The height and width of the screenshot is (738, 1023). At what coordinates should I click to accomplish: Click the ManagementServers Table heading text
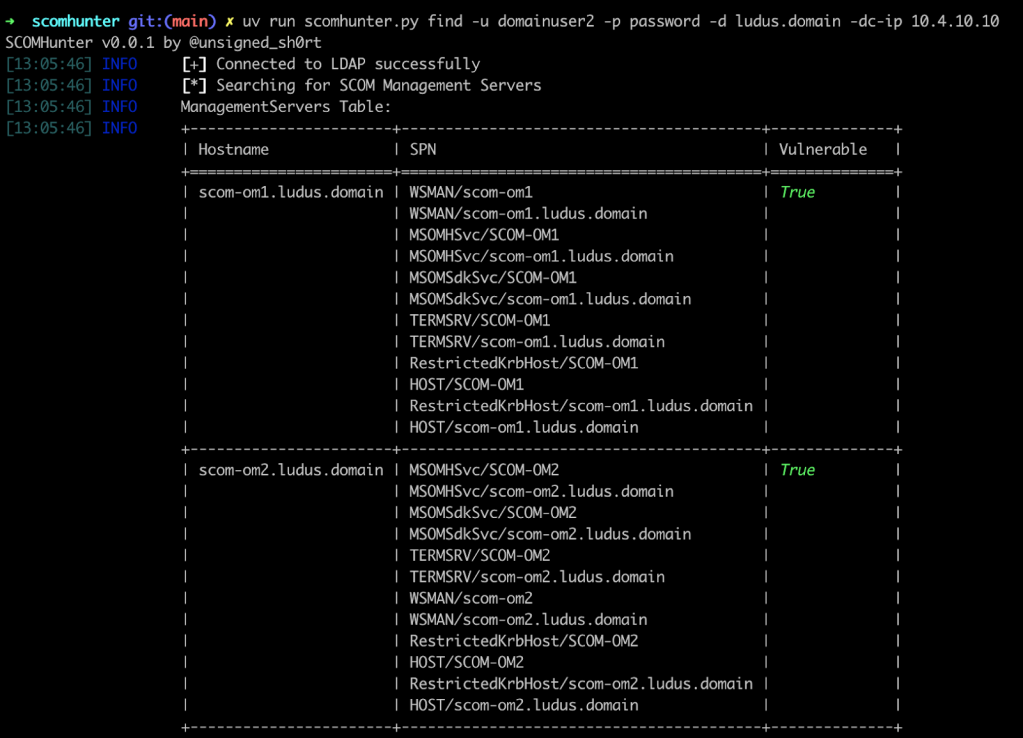coord(285,107)
